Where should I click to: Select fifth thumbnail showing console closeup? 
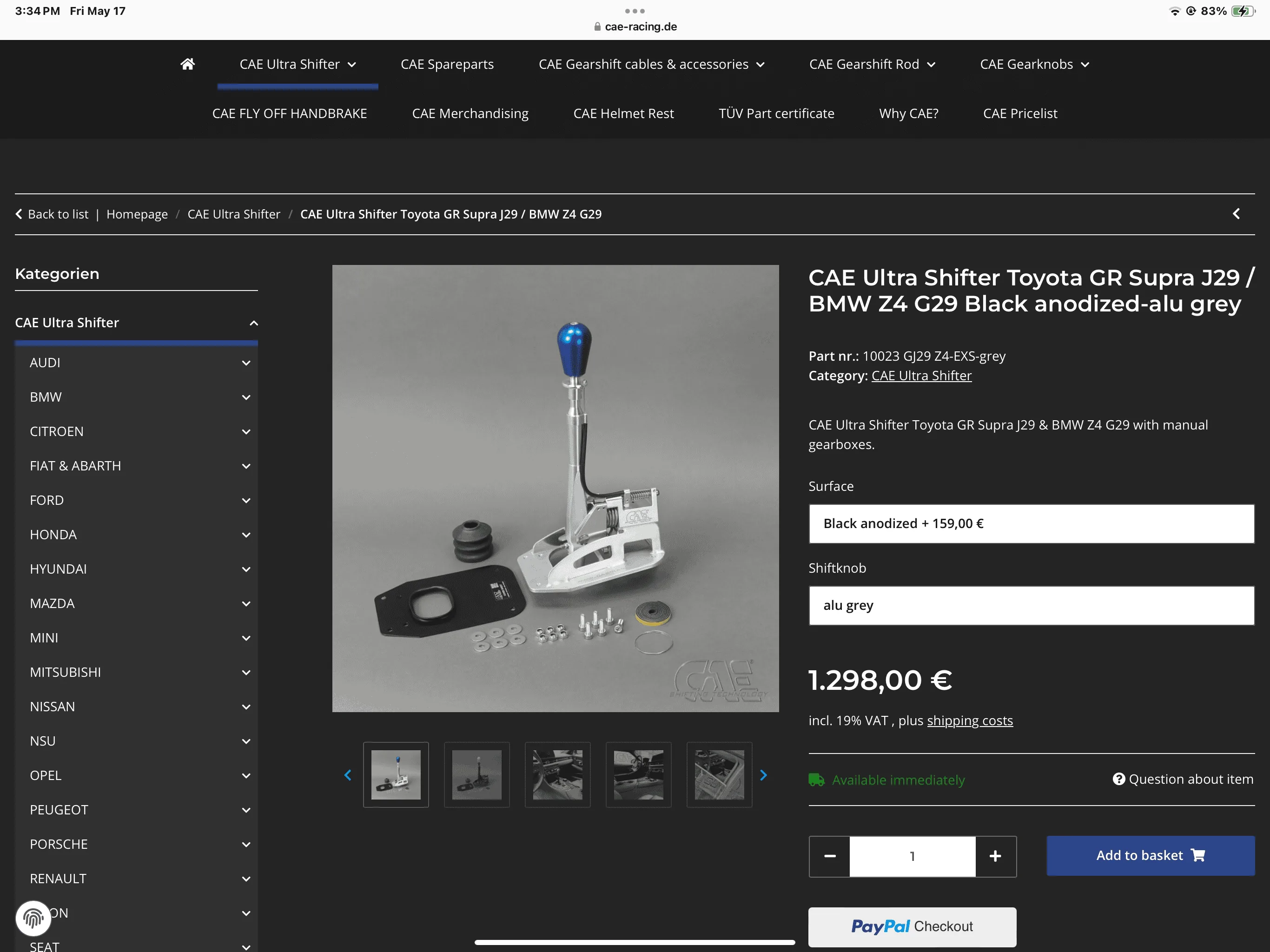[x=720, y=774]
